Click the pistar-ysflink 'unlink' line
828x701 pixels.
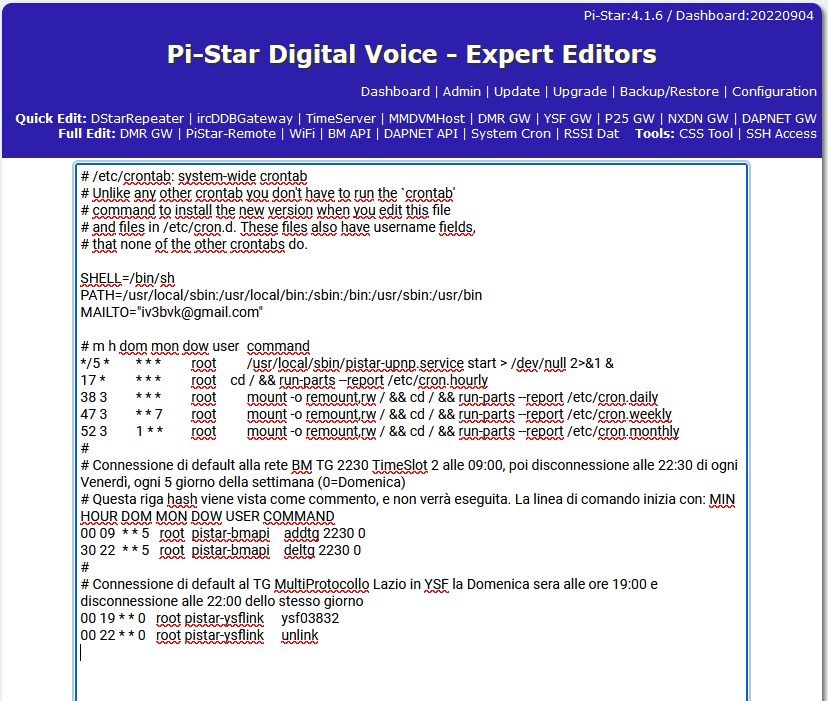tap(200, 635)
